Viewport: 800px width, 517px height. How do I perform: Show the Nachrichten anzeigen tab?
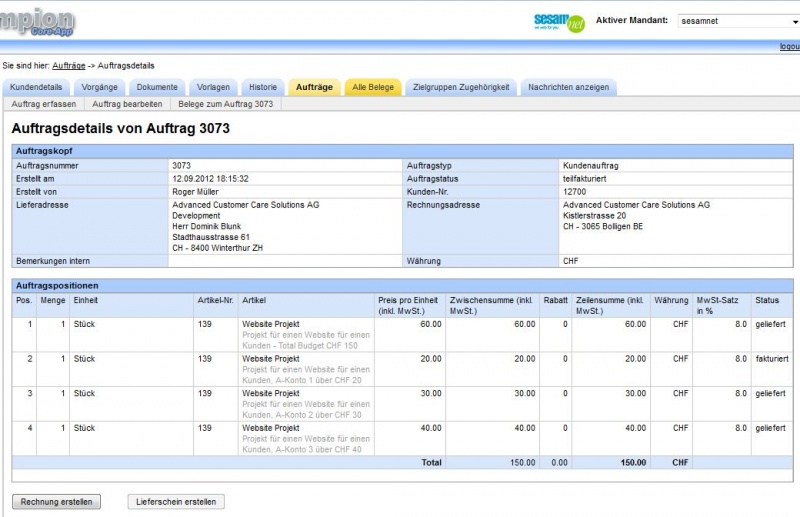(x=568, y=87)
